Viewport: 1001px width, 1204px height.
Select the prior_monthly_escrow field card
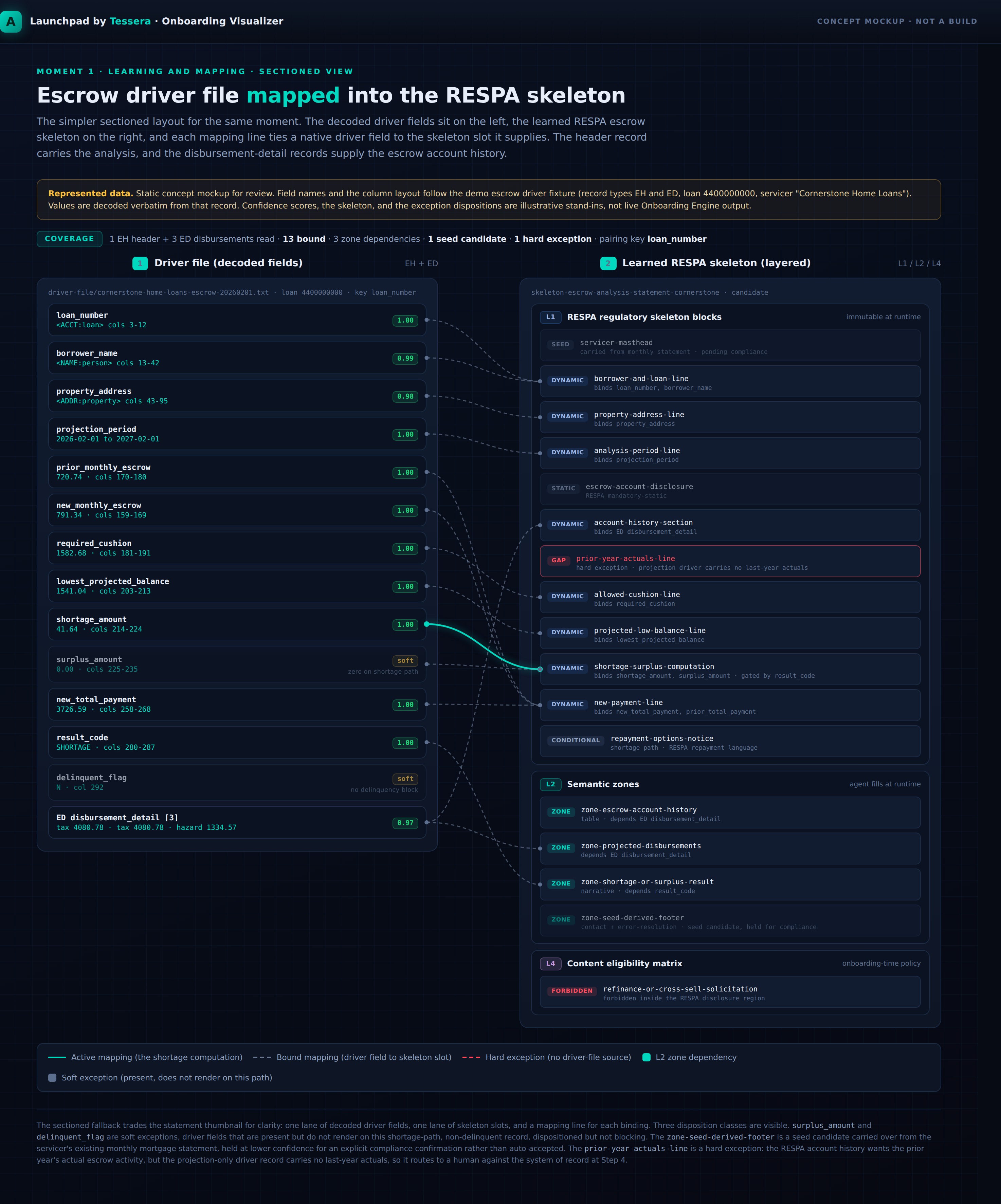pyautogui.click(x=237, y=472)
